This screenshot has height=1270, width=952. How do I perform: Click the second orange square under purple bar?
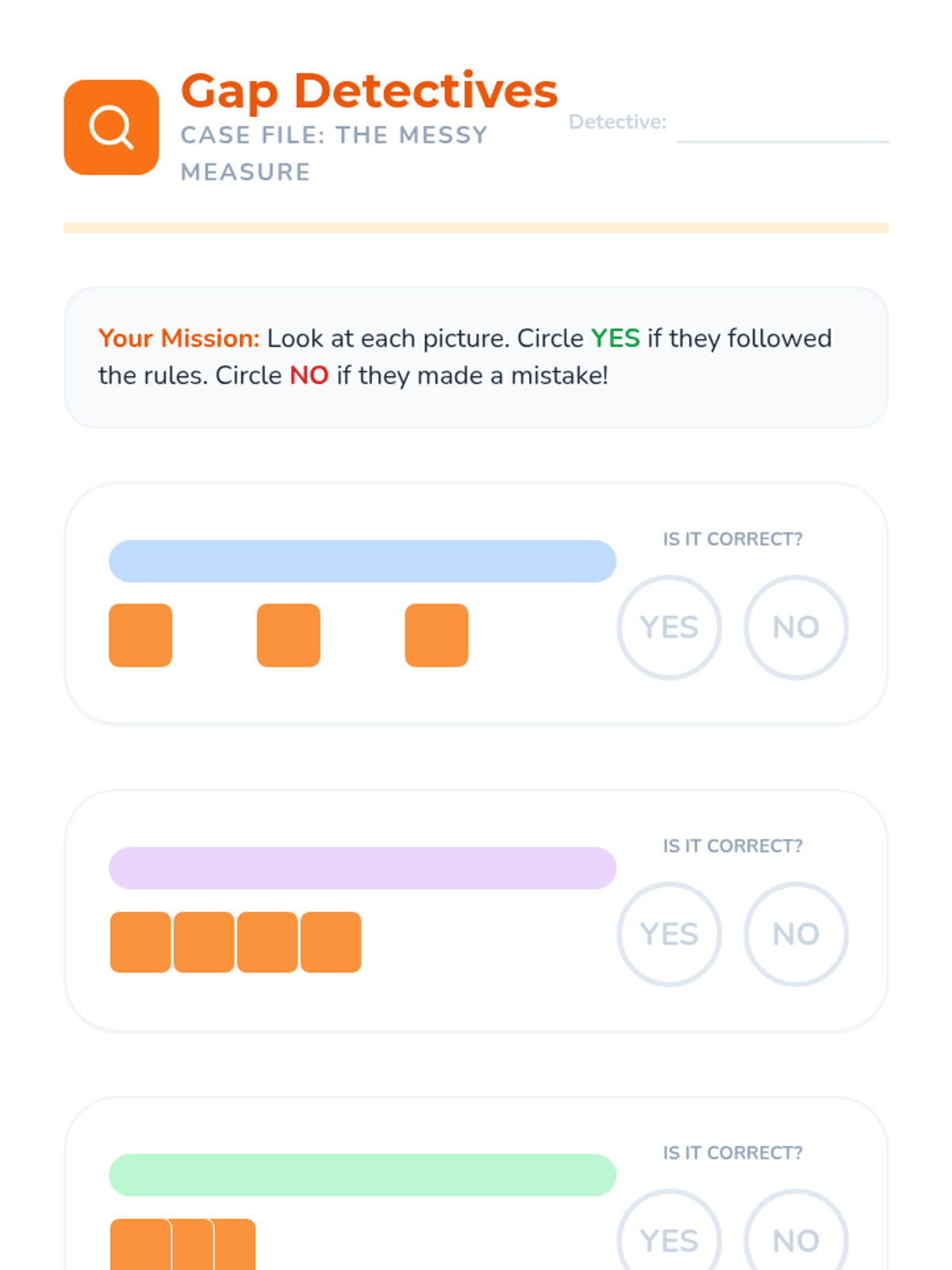click(x=204, y=942)
